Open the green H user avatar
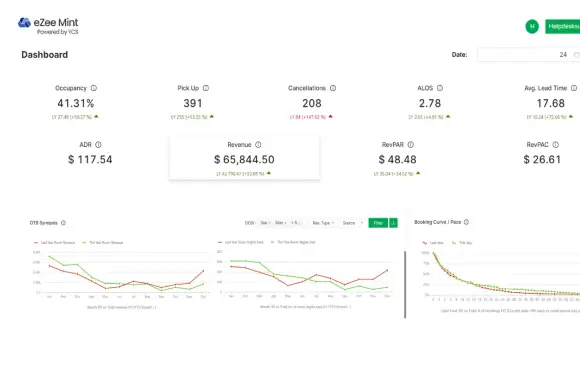 (x=532, y=26)
